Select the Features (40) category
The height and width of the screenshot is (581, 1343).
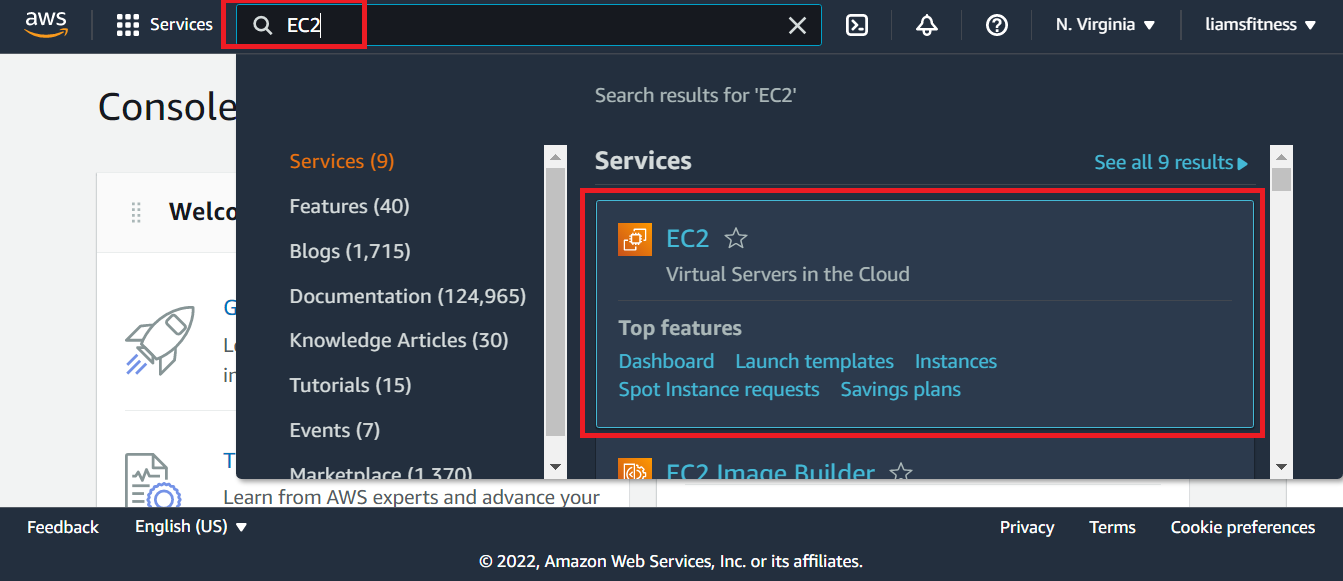[349, 206]
